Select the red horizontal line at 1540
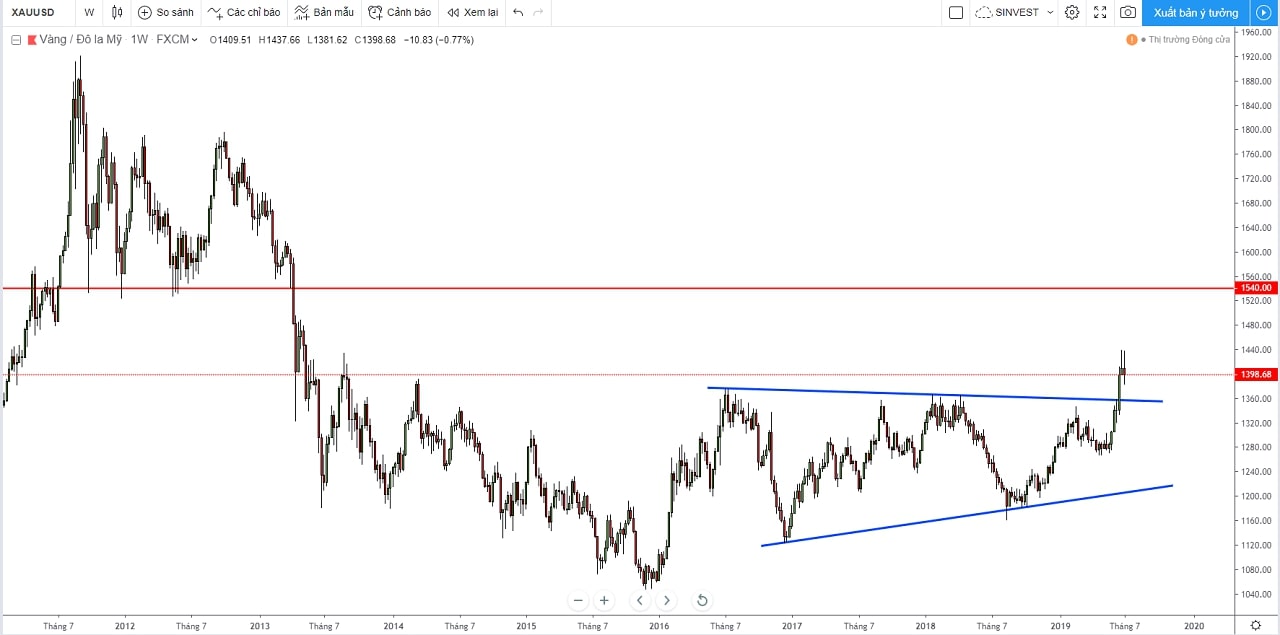The height and width of the screenshot is (635, 1280). coord(620,288)
